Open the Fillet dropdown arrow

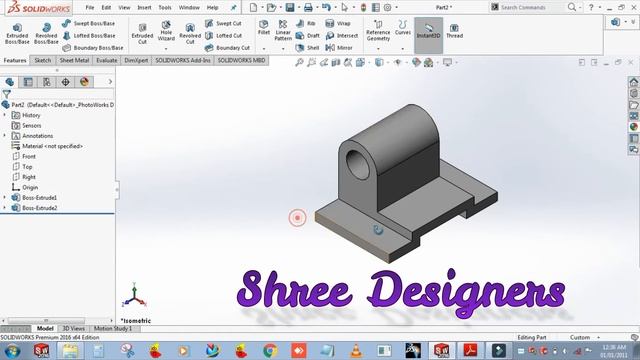[264, 49]
